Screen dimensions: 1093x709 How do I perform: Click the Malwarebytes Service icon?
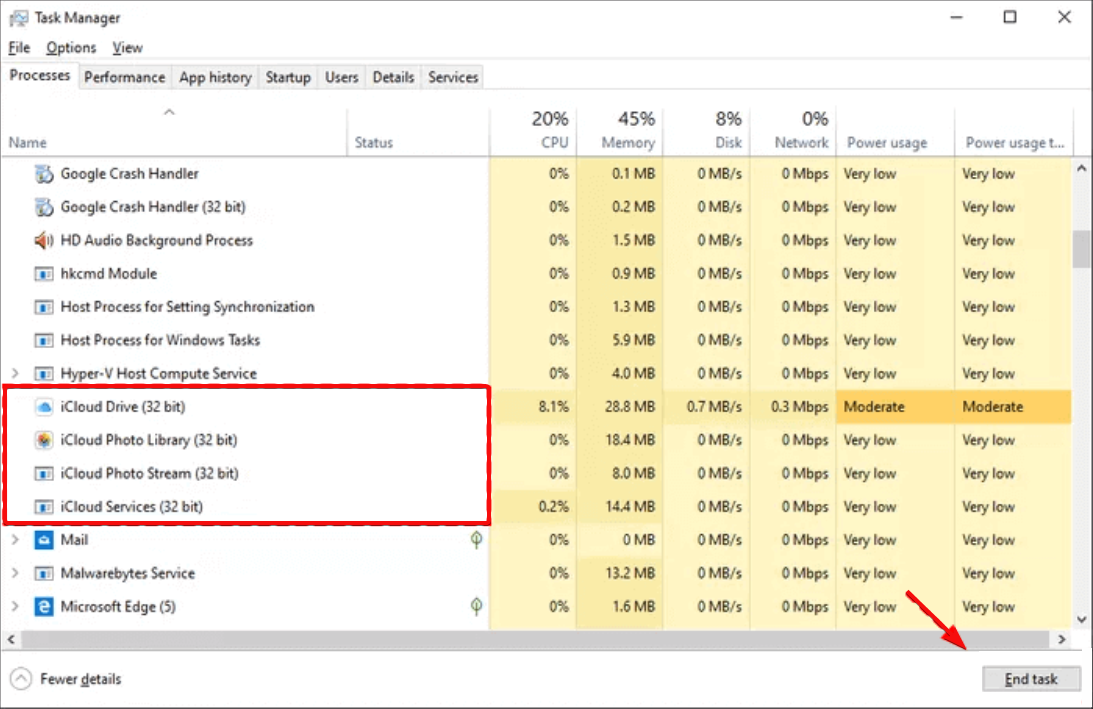point(44,573)
